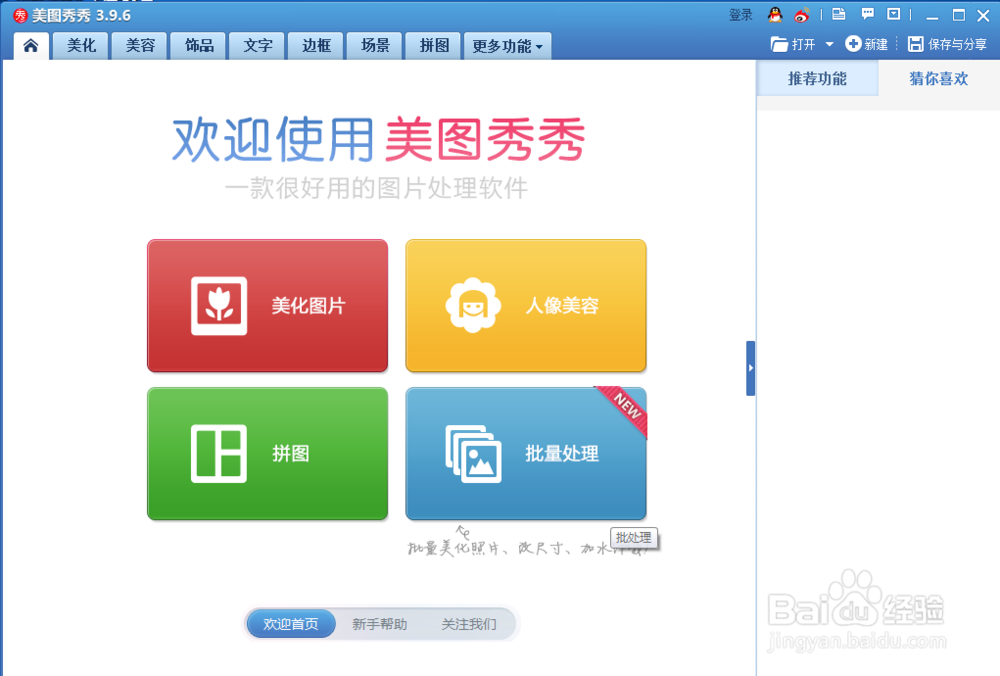This screenshot has width=1000, height=676.
Task: Open the blue 批量处理 tile
Action: pyautogui.click(x=526, y=453)
